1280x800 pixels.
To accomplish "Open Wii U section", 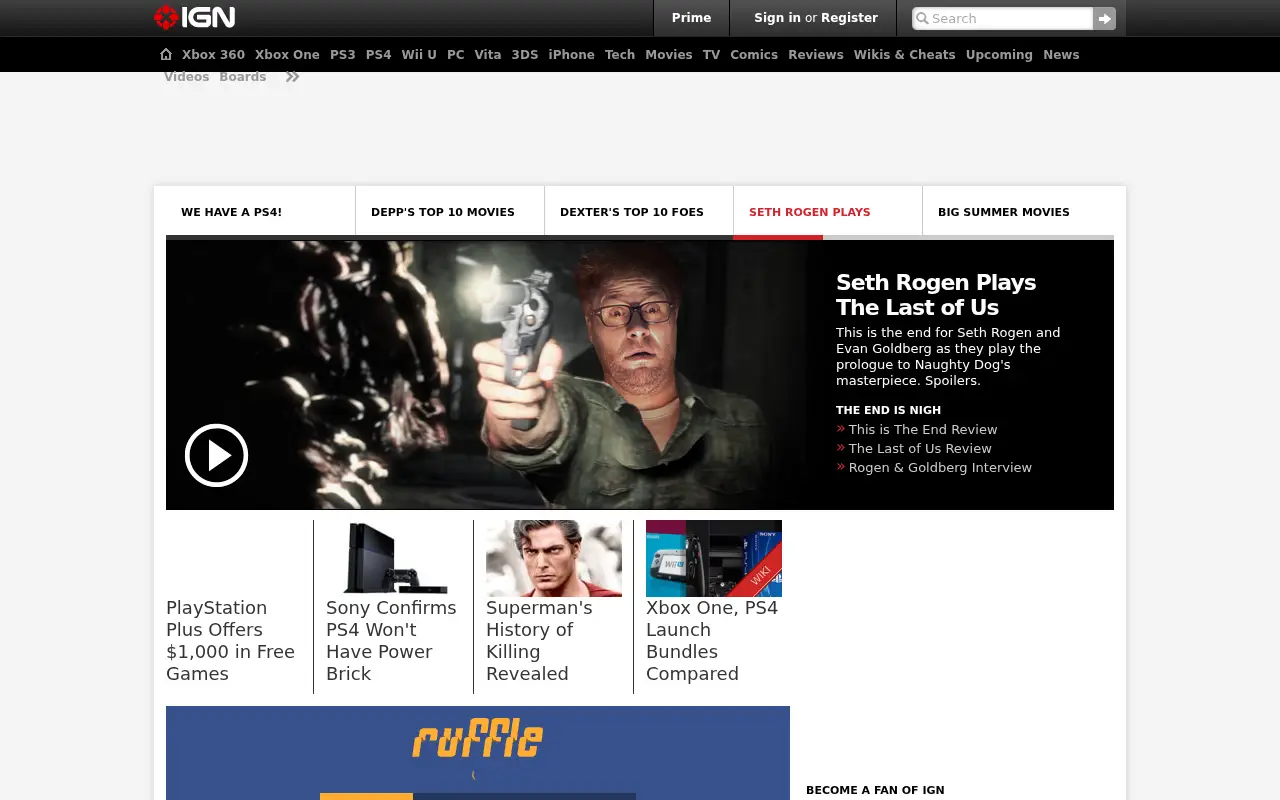I will 419,55.
